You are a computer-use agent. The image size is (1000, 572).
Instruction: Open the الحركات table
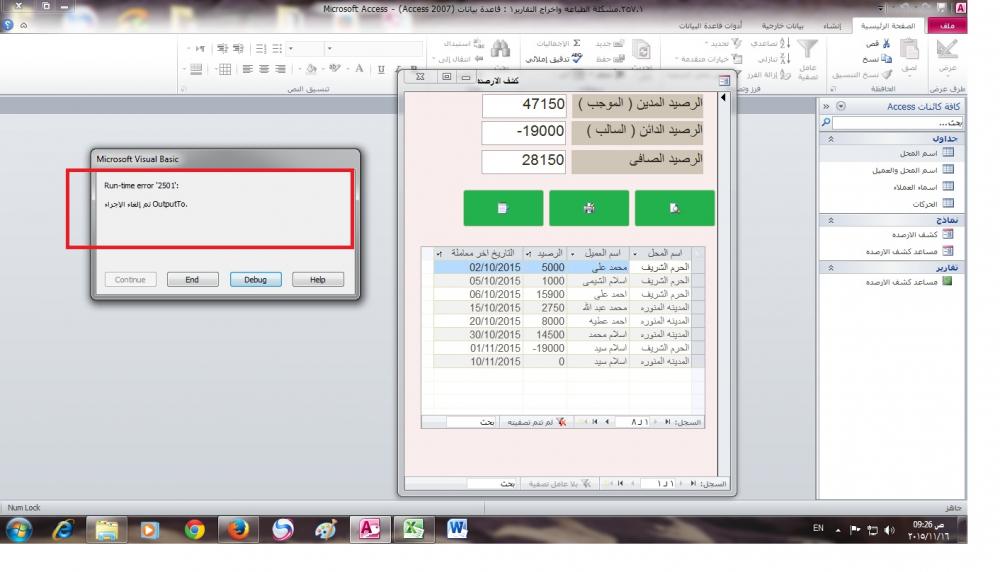pos(892,204)
